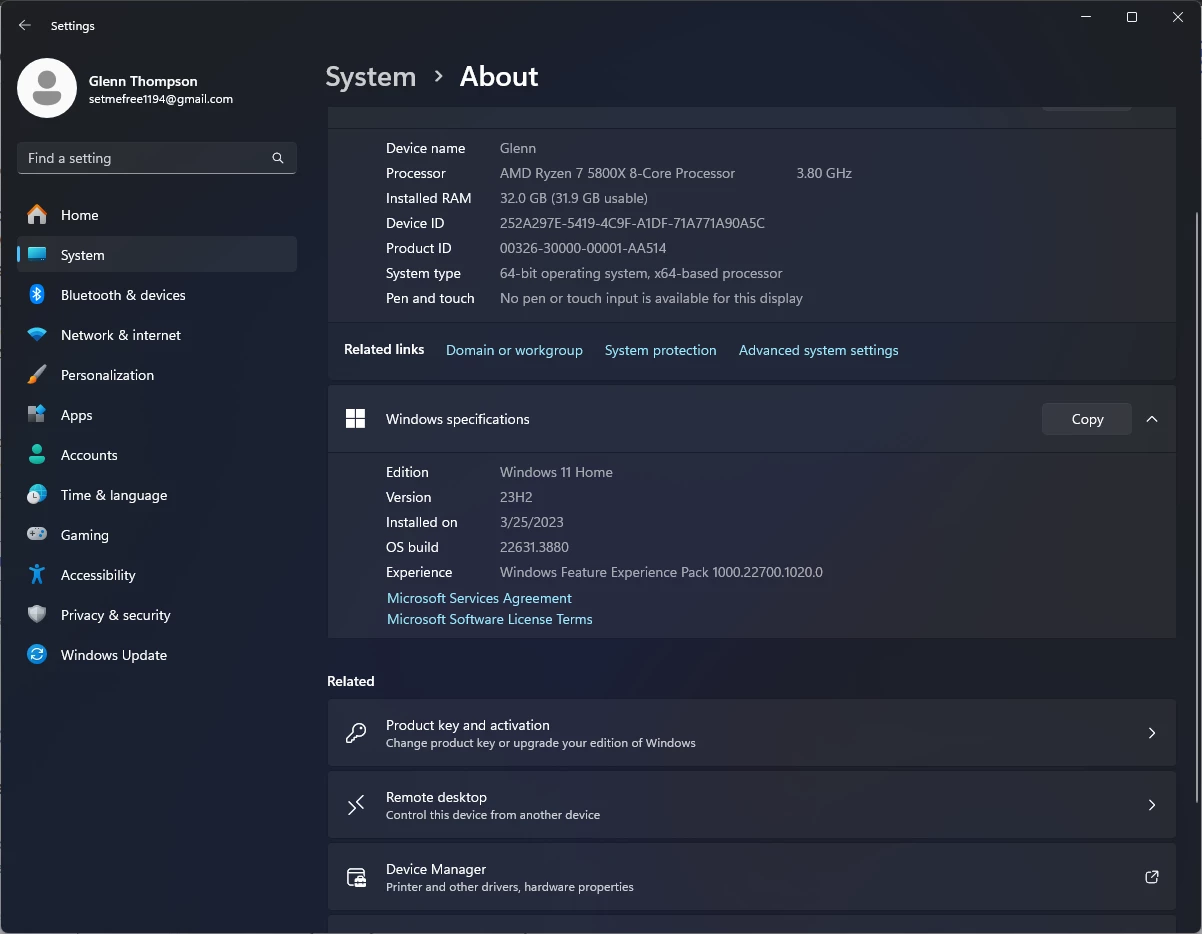
Task: Navigate to Windows Update section
Action: [157, 655]
